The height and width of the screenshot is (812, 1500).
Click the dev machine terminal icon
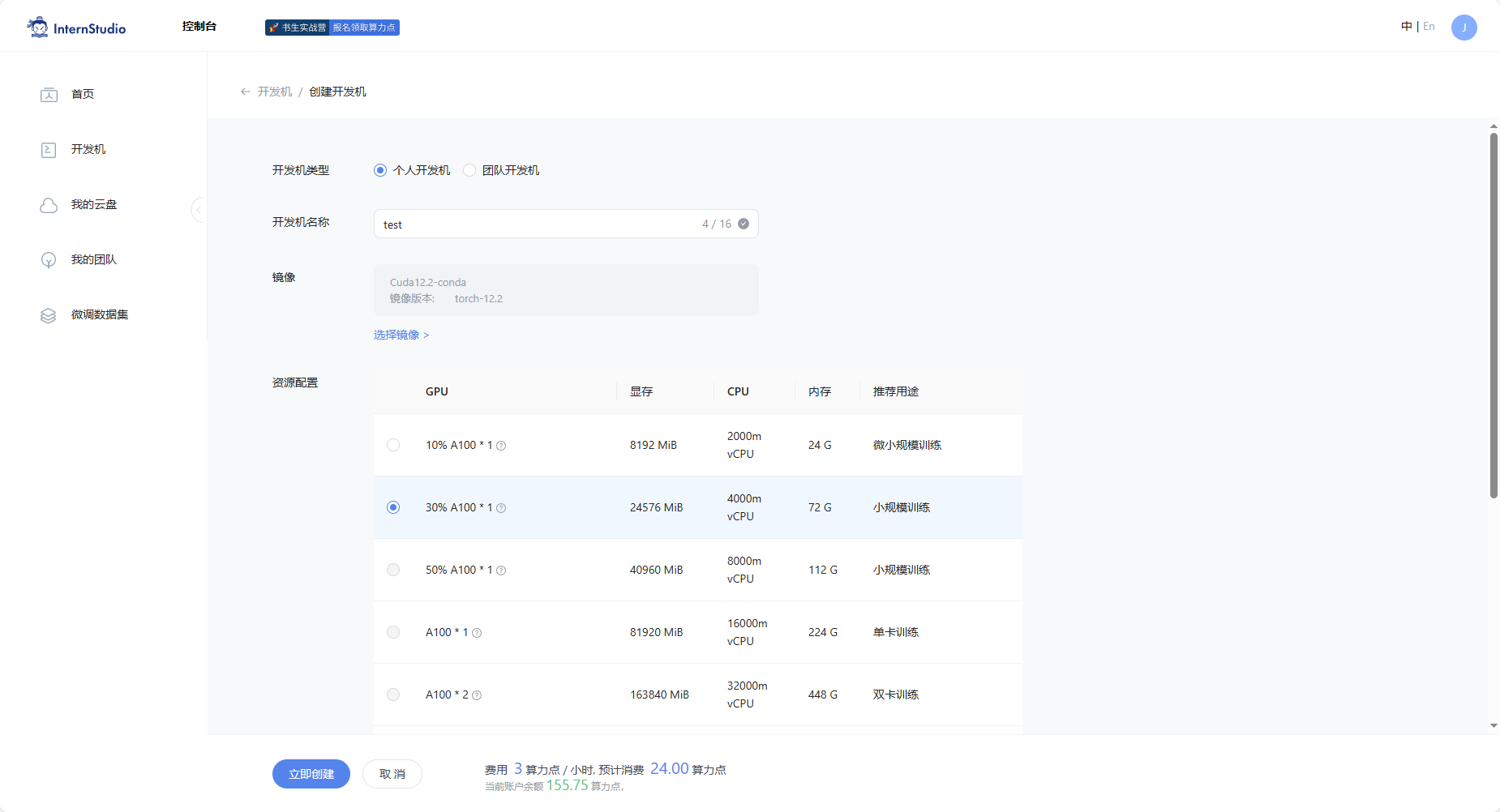click(49, 150)
